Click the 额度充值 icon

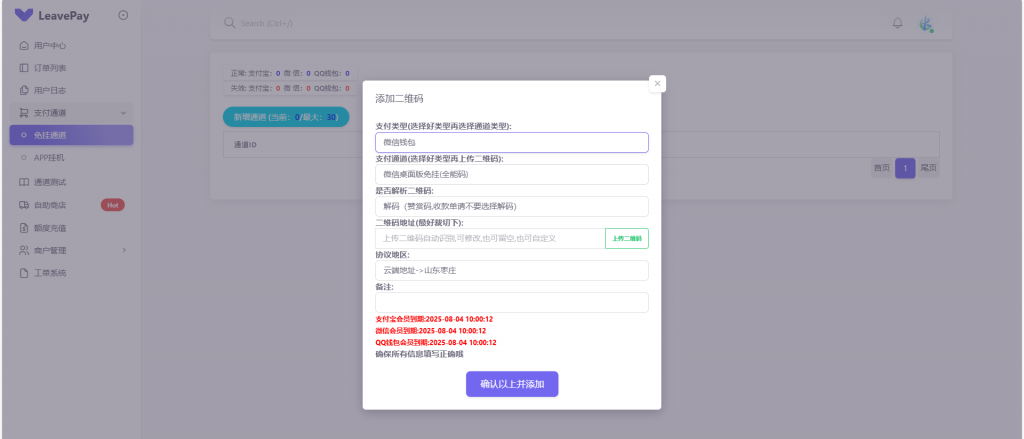point(24,228)
